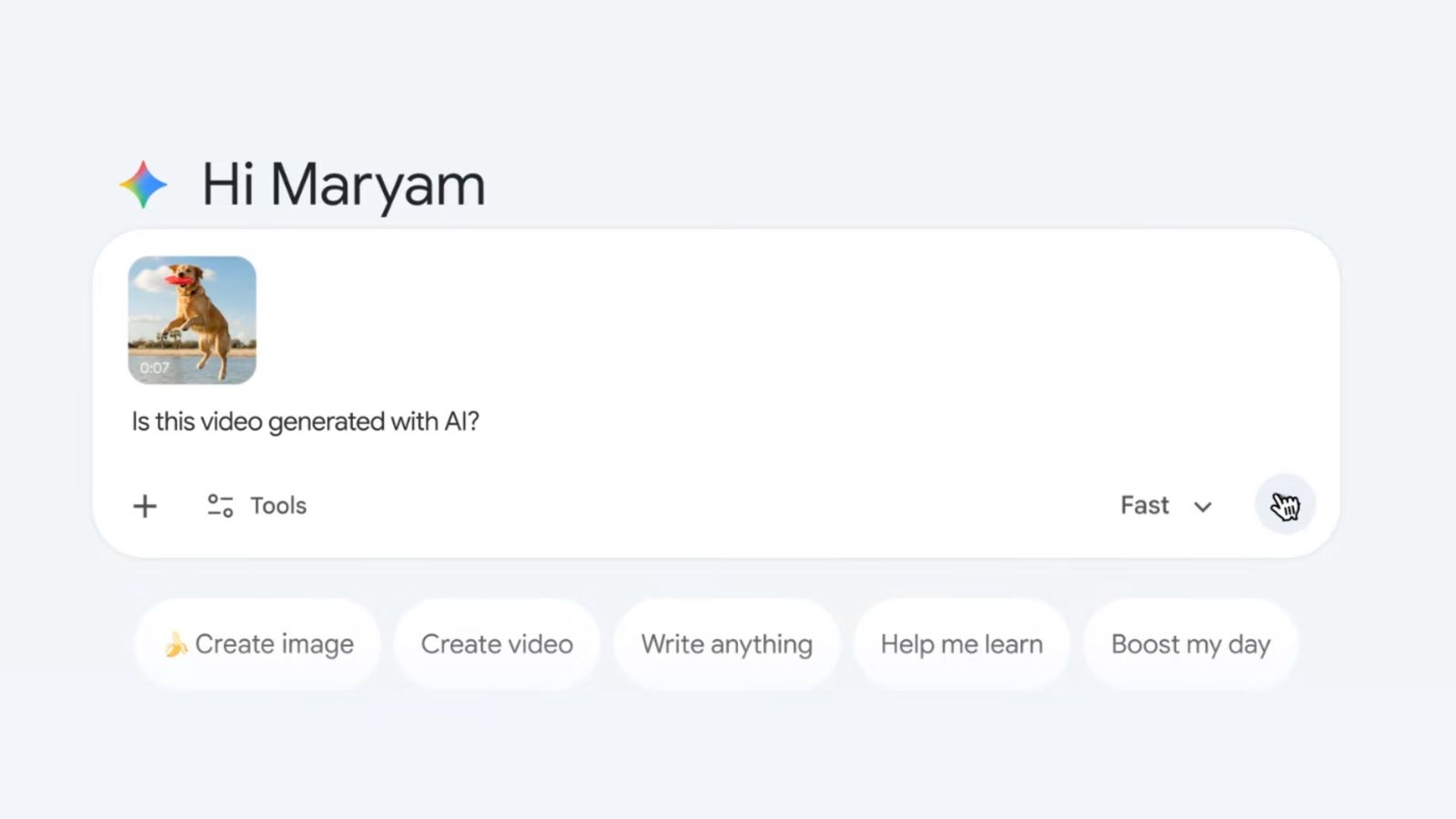Click the "Hi Maryam" greeting heading
The image size is (1456, 819).
(x=343, y=185)
